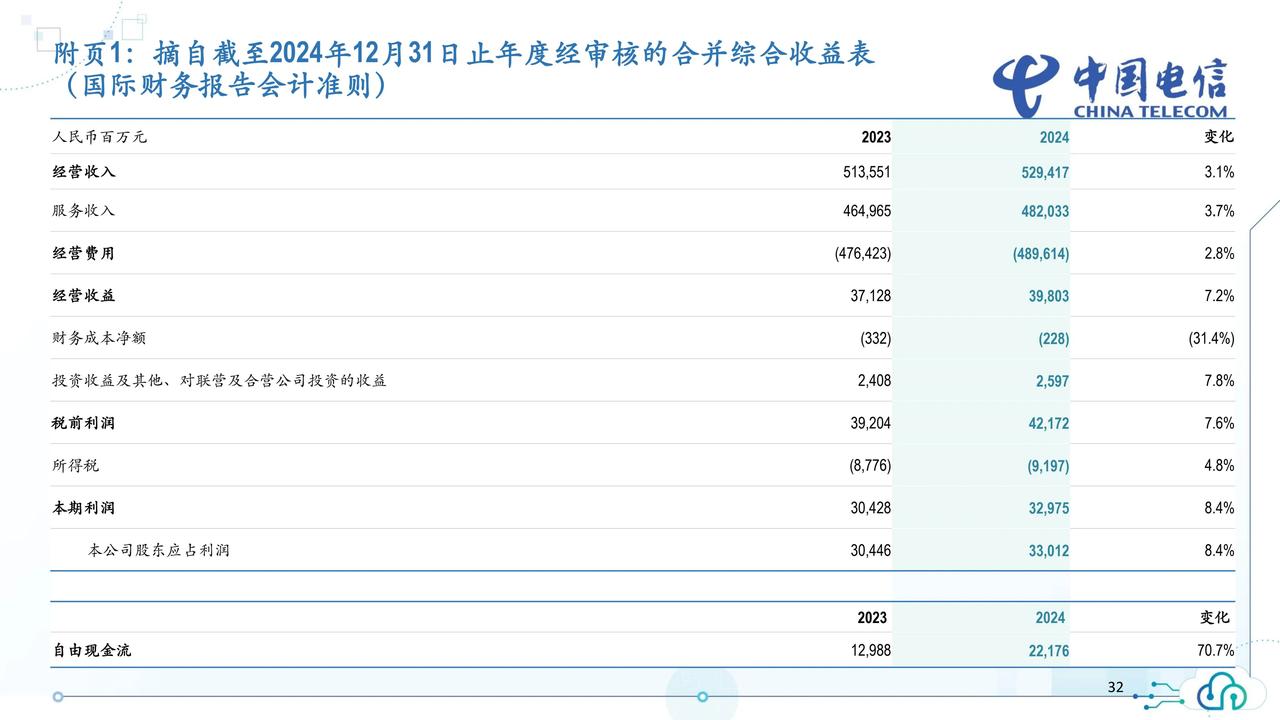Click the China Telecom logo
Viewport: 1280px width, 720px height.
click(1110, 87)
